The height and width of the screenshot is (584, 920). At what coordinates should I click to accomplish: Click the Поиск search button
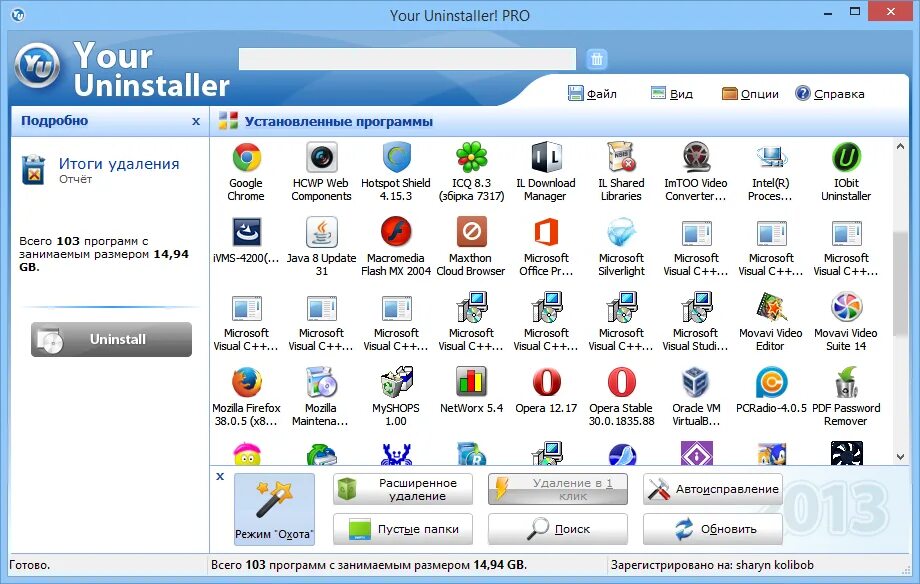pos(558,529)
